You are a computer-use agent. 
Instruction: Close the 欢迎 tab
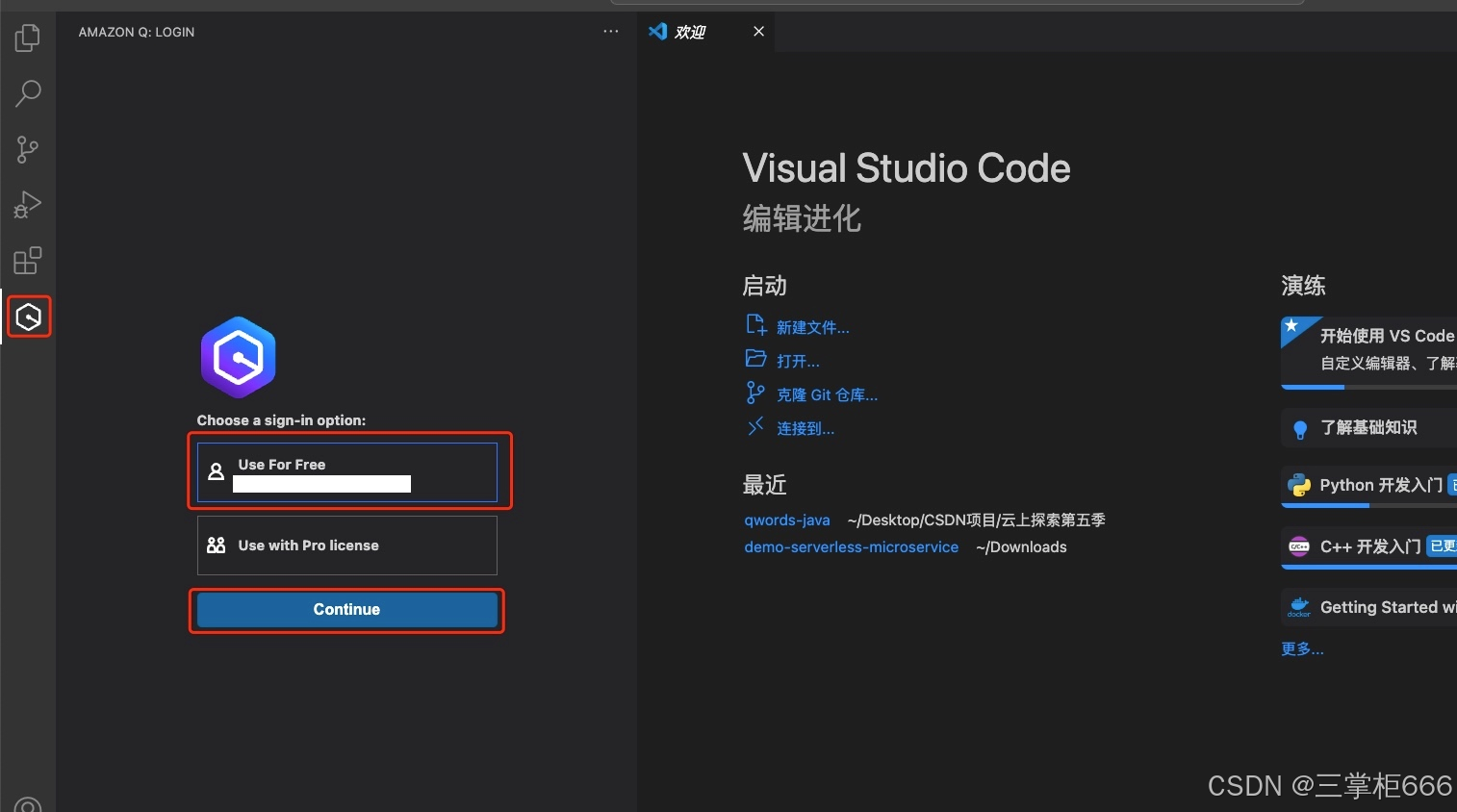(x=759, y=32)
